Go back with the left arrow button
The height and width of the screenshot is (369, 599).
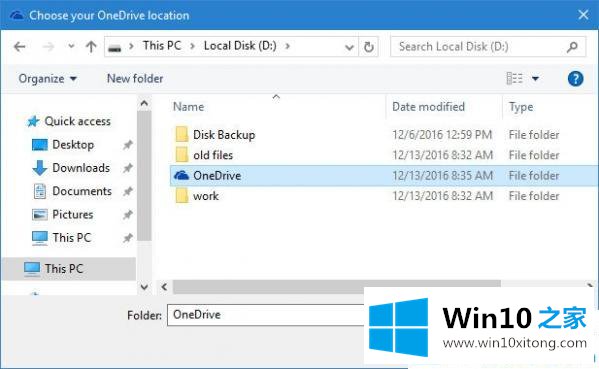19,47
